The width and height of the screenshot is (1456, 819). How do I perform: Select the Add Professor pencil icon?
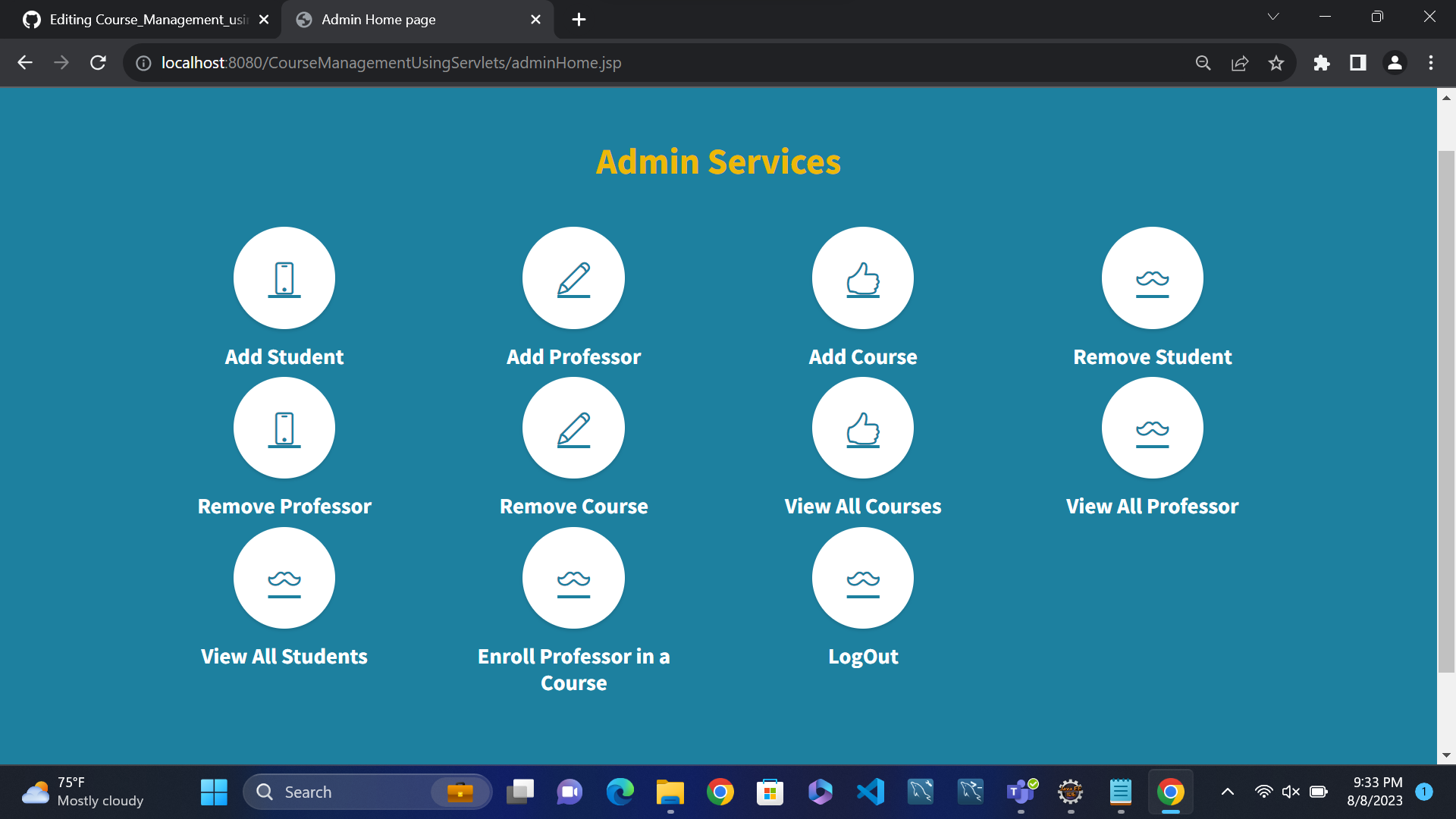573,278
